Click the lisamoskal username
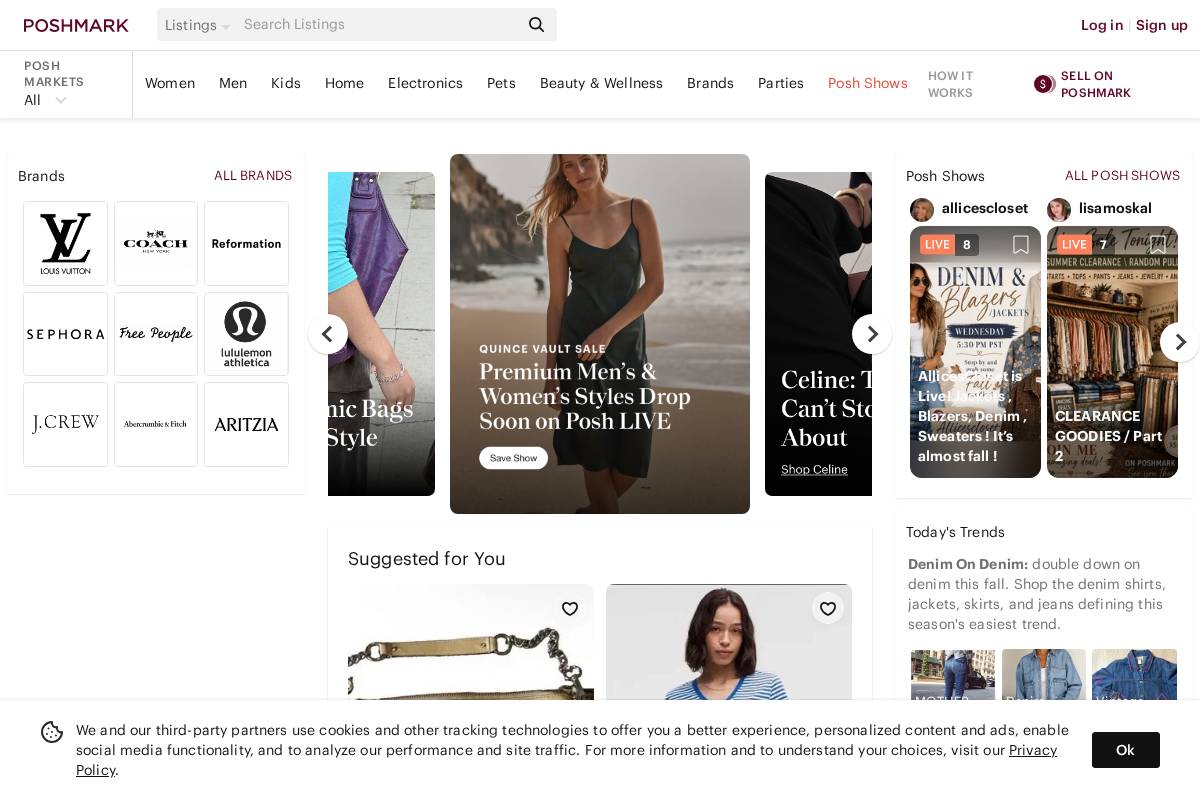The height and width of the screenshot is (800, 1200). (1115, 208)
